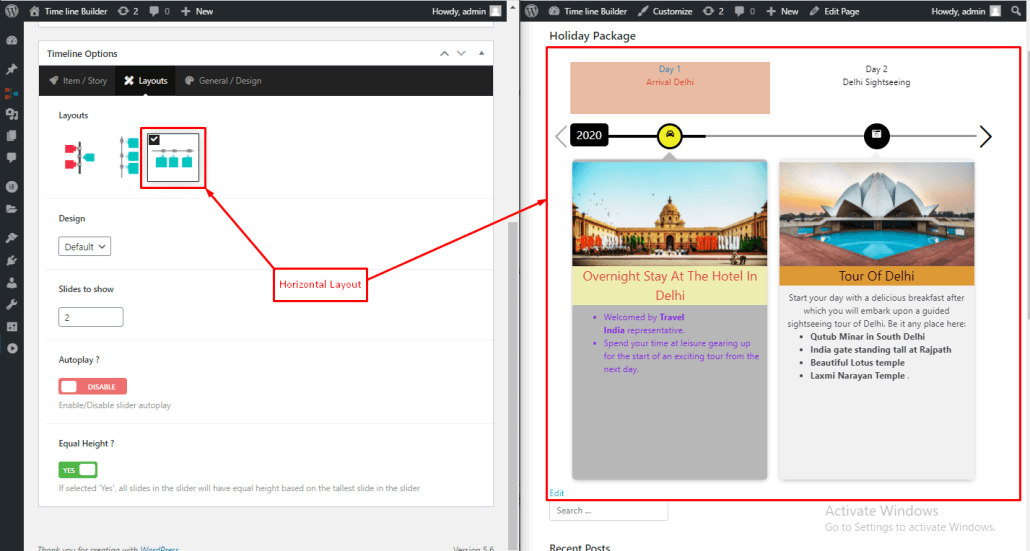Open Comments sidebar icon
This screenshot has height=551, width=1030.
coord(12,158)
